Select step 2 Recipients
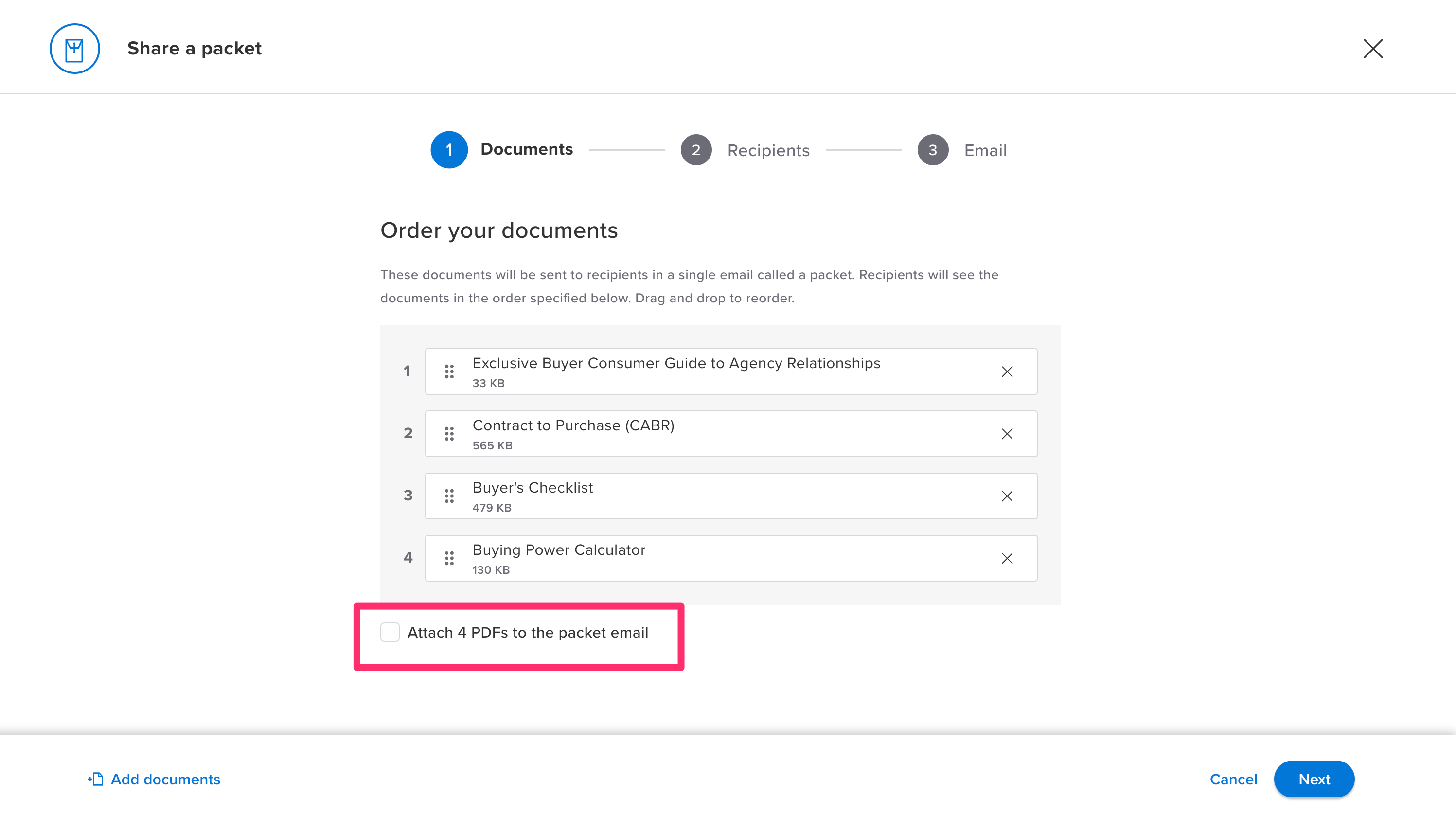1456x815 pixels. [x=696, y=150]
